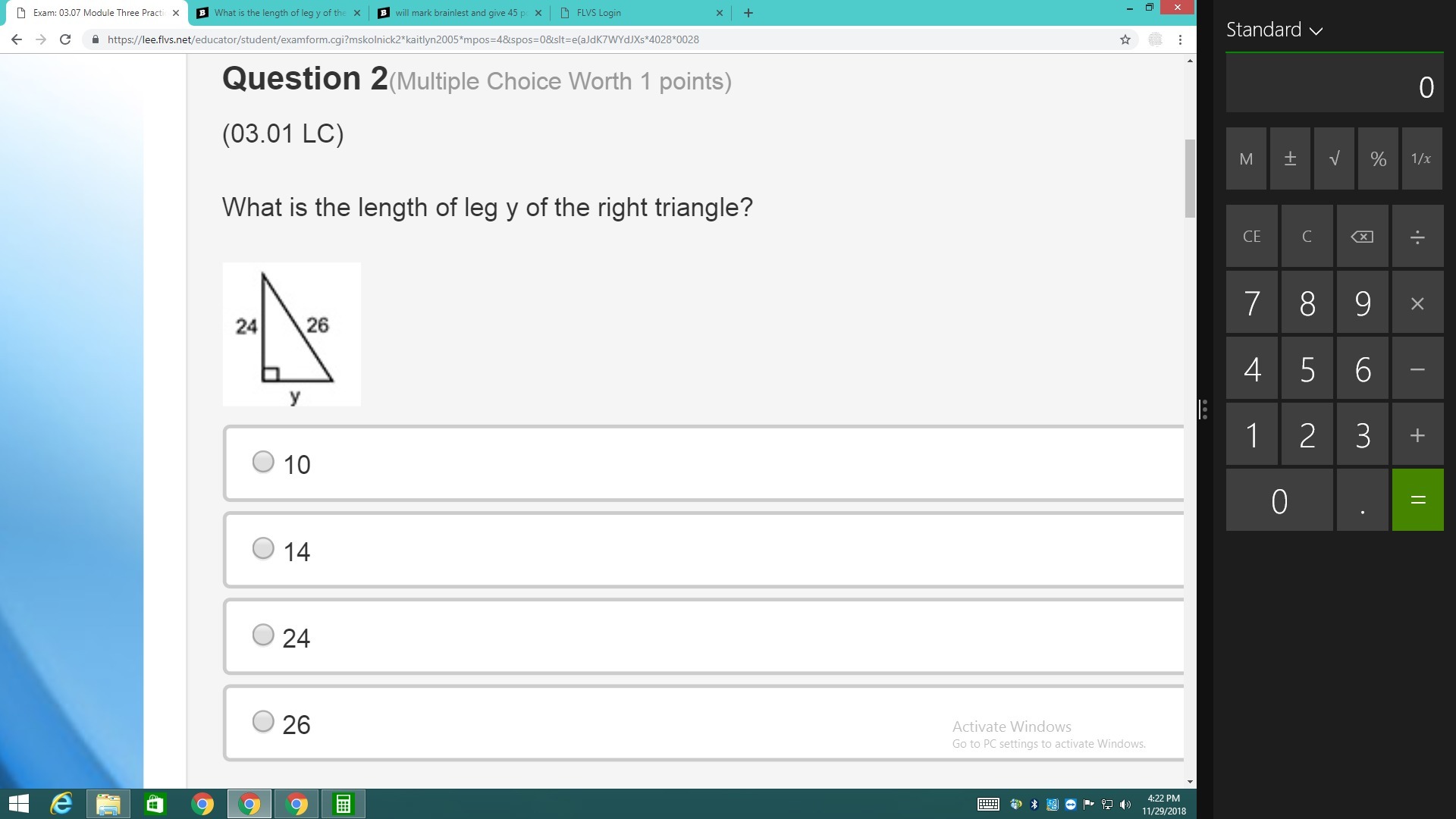Open Chrome's three-dot menu
This screenshot has height=819, width=1456.
[1180, 39]
